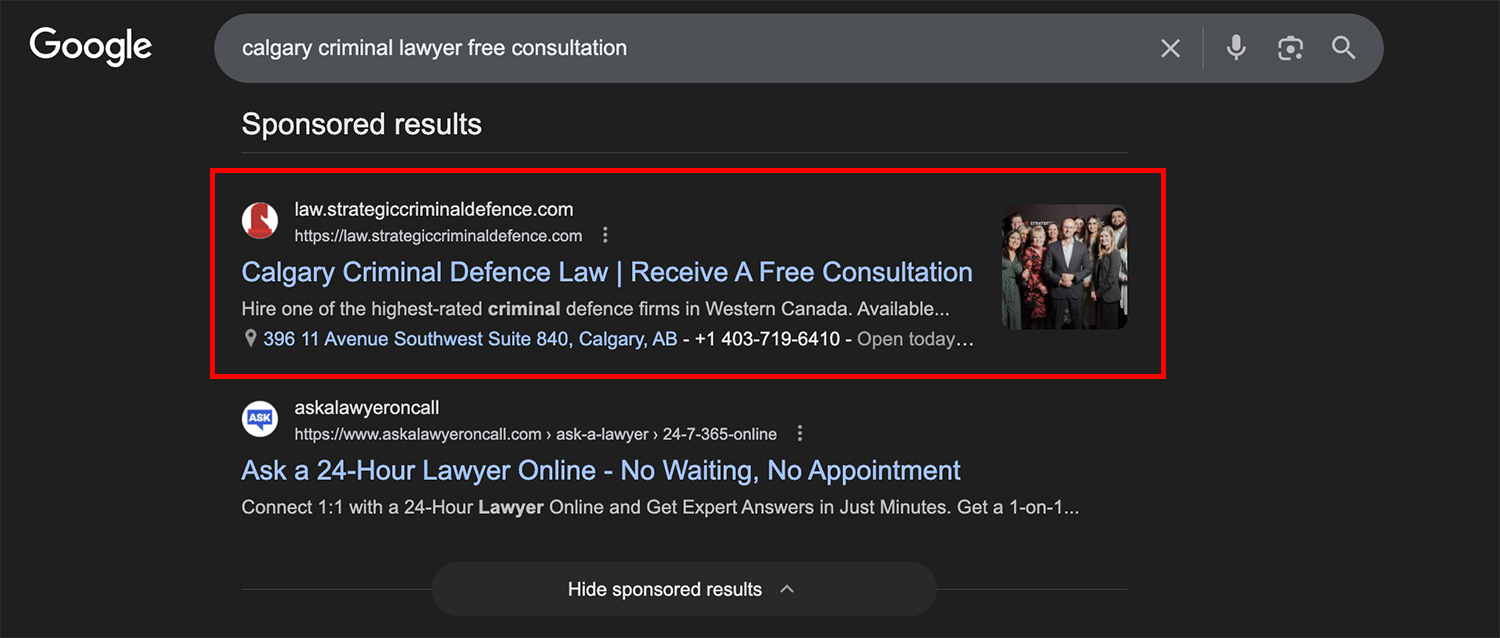Click the https://law.strategiccriminaldefence.com URL
Image resolution: width=1500 pixels, height=638 pixels.
pyautogui.click(x=437, y=236)
